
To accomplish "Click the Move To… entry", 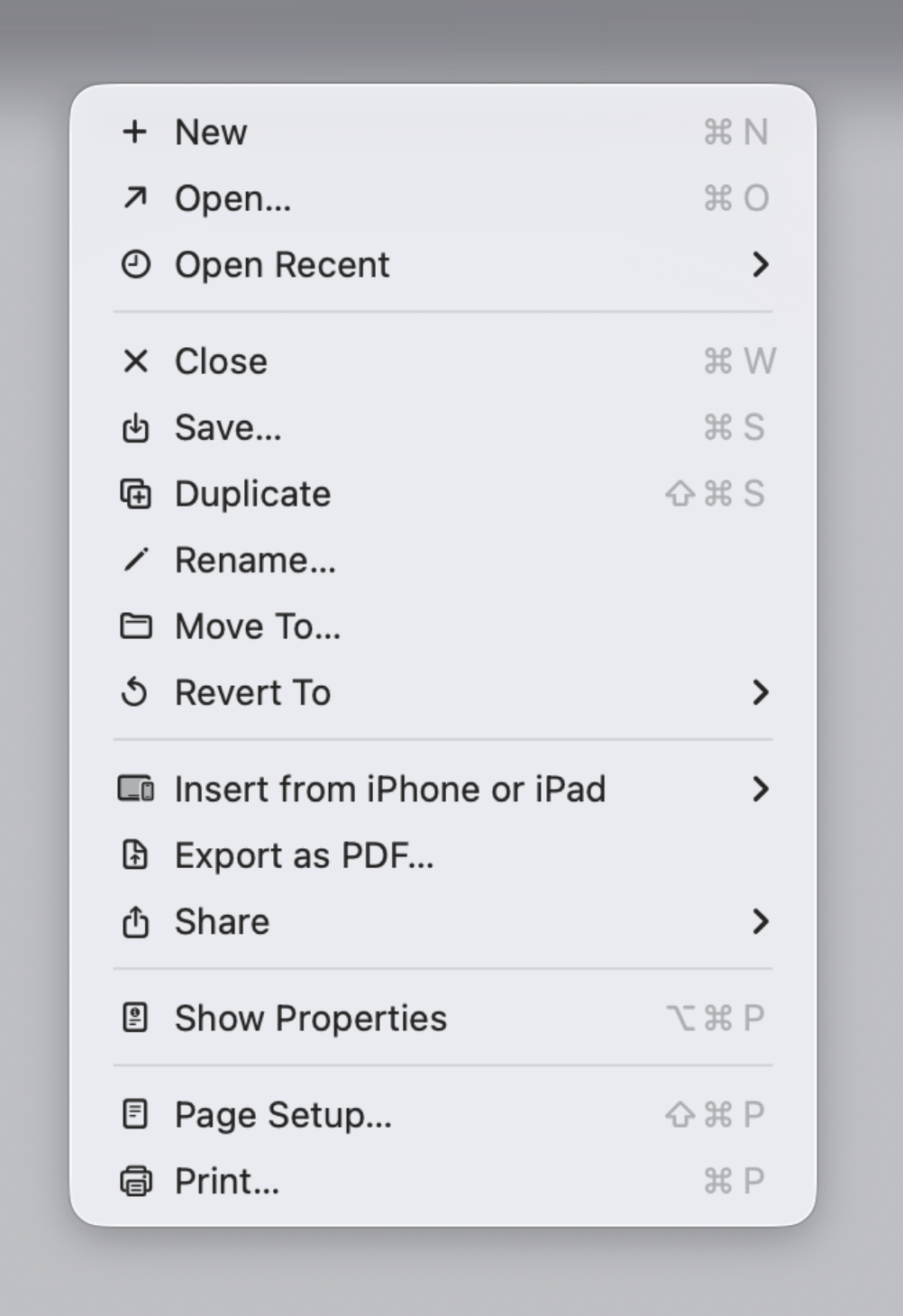I will point(443,626).
